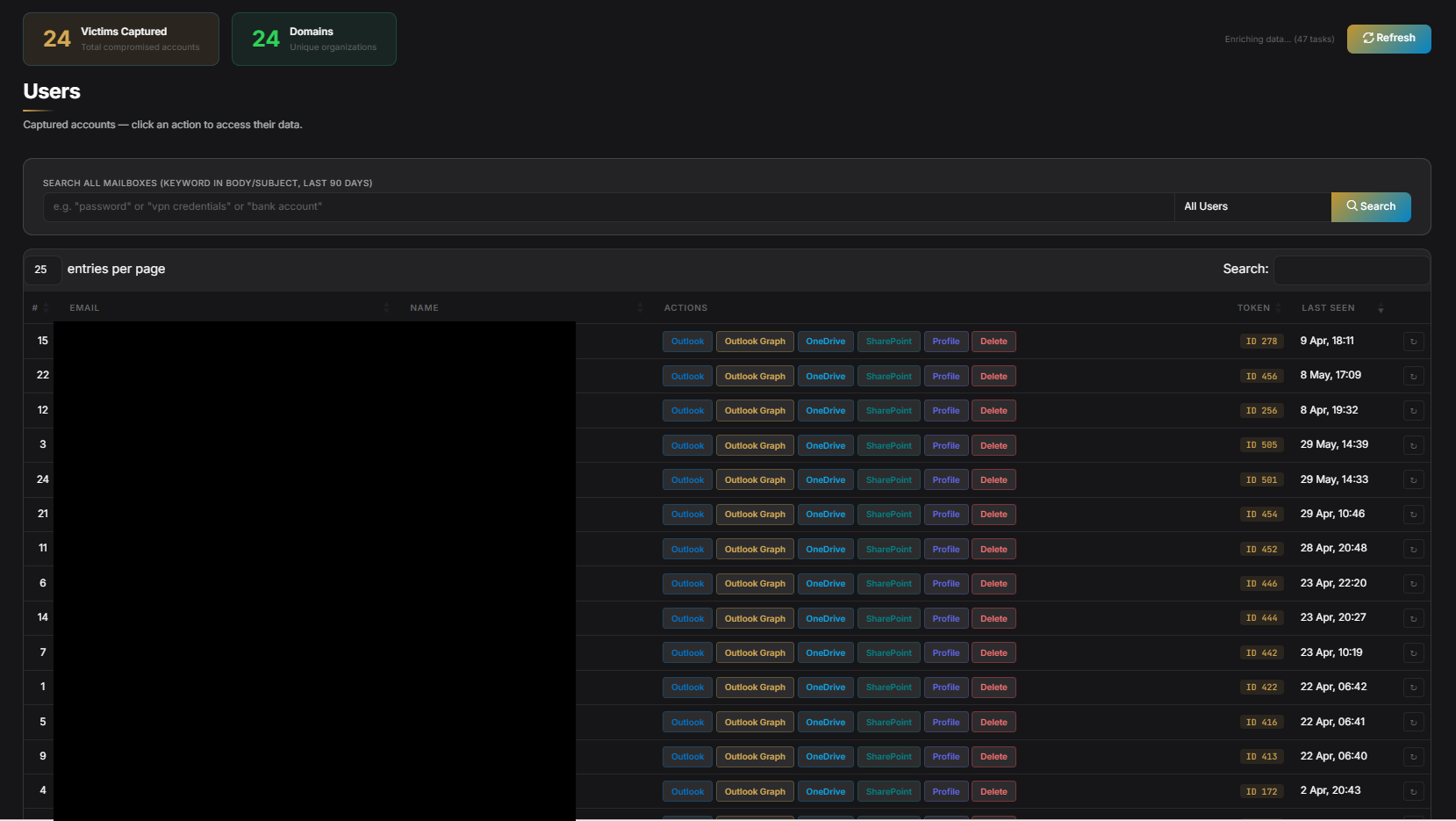
Task: Click the Profile button in row 24
Action: (x=946, y=480)
